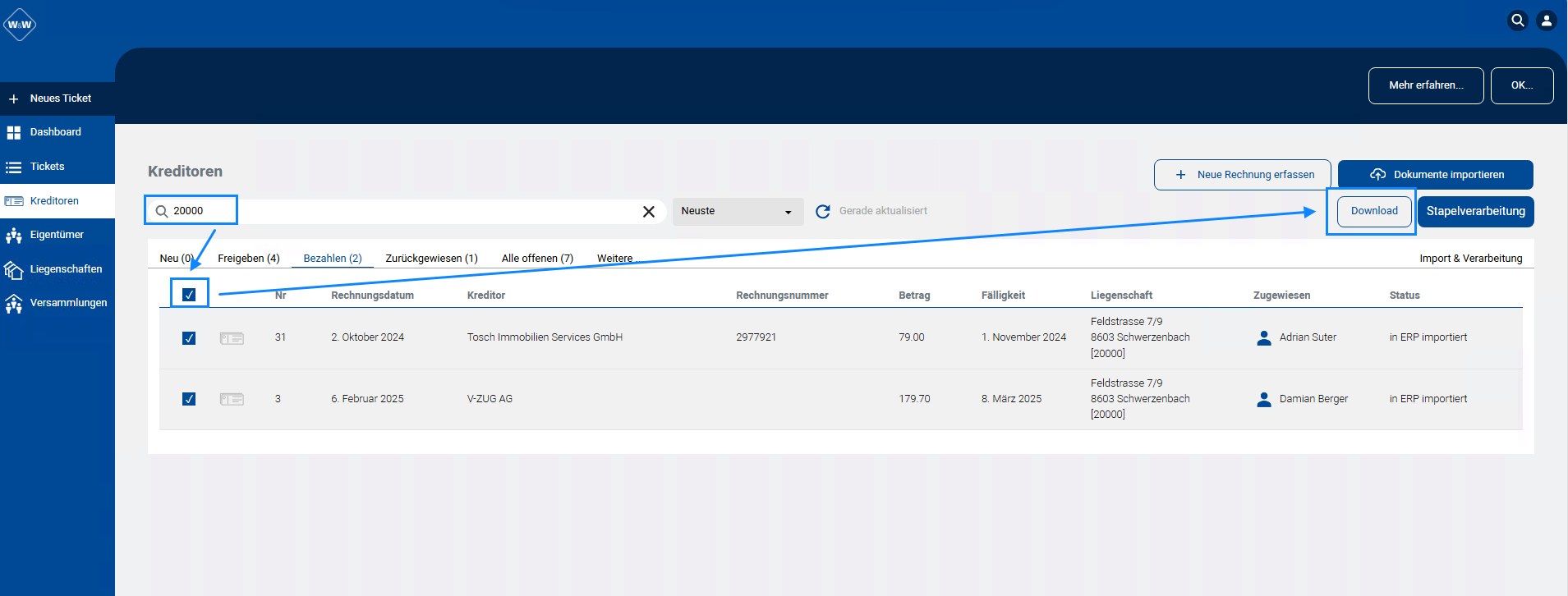Open Dashboard from sidebar
1568x596 pixels.
point(57,132)
